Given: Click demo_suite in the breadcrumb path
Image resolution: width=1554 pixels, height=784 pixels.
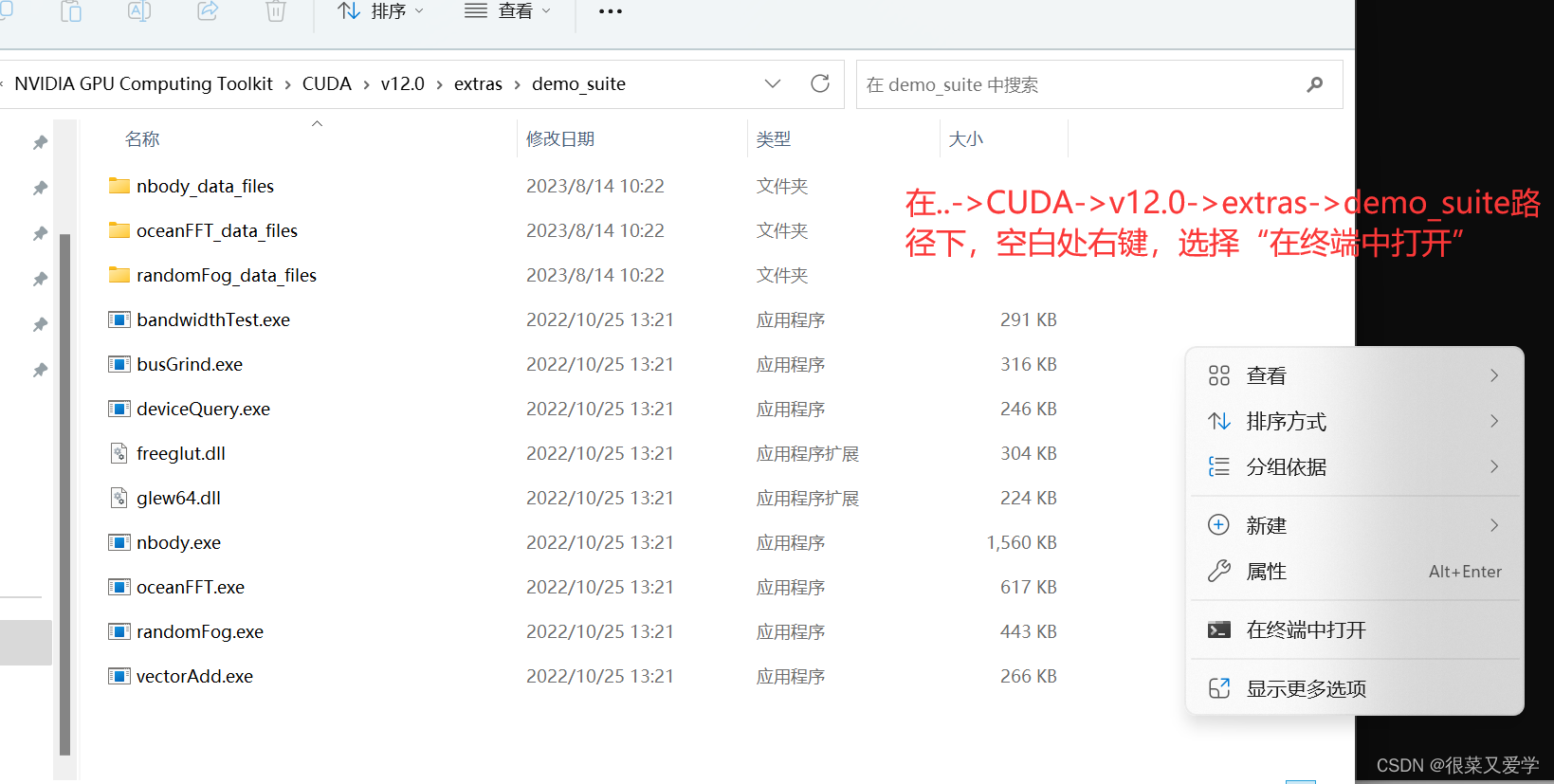Looking at the screenshot, I should [578, 83].
